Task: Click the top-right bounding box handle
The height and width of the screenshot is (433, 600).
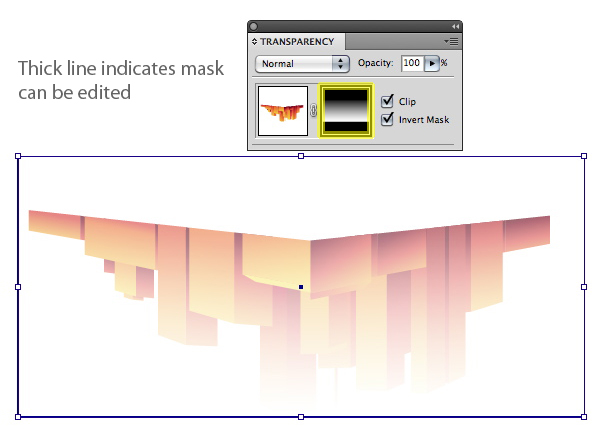Action: point(584,156)
